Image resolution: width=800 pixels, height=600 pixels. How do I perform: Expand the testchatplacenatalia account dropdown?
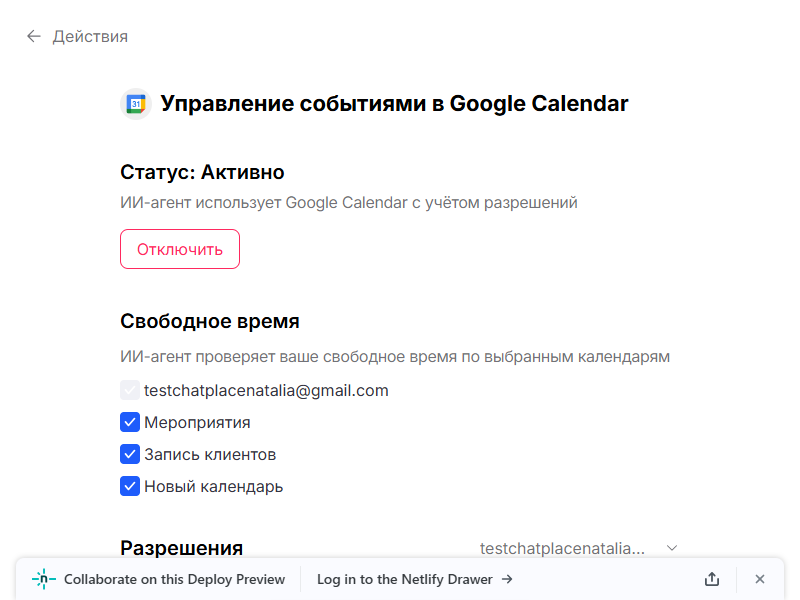pyautogui.click(x=579, y=548)
